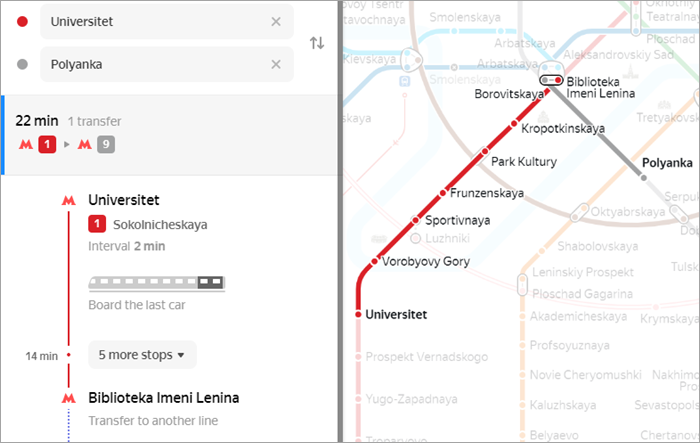The width and height of the screenshot is (700, 443).
Task: Click the train car boarding diagram
Action: 157,284
